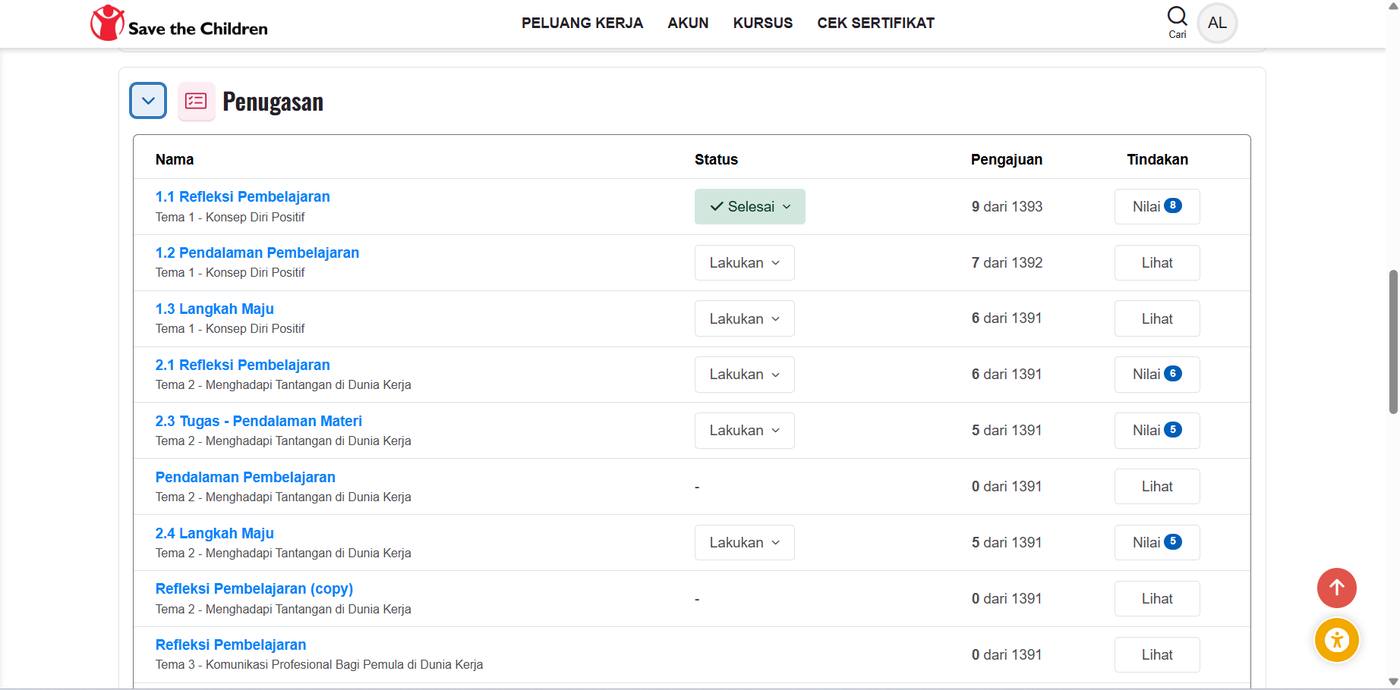The width and height of the screenshot is (1400, 690).
Task: Click Nilai for 2.3 Tugas row
Action: (x=1157, y=430)
